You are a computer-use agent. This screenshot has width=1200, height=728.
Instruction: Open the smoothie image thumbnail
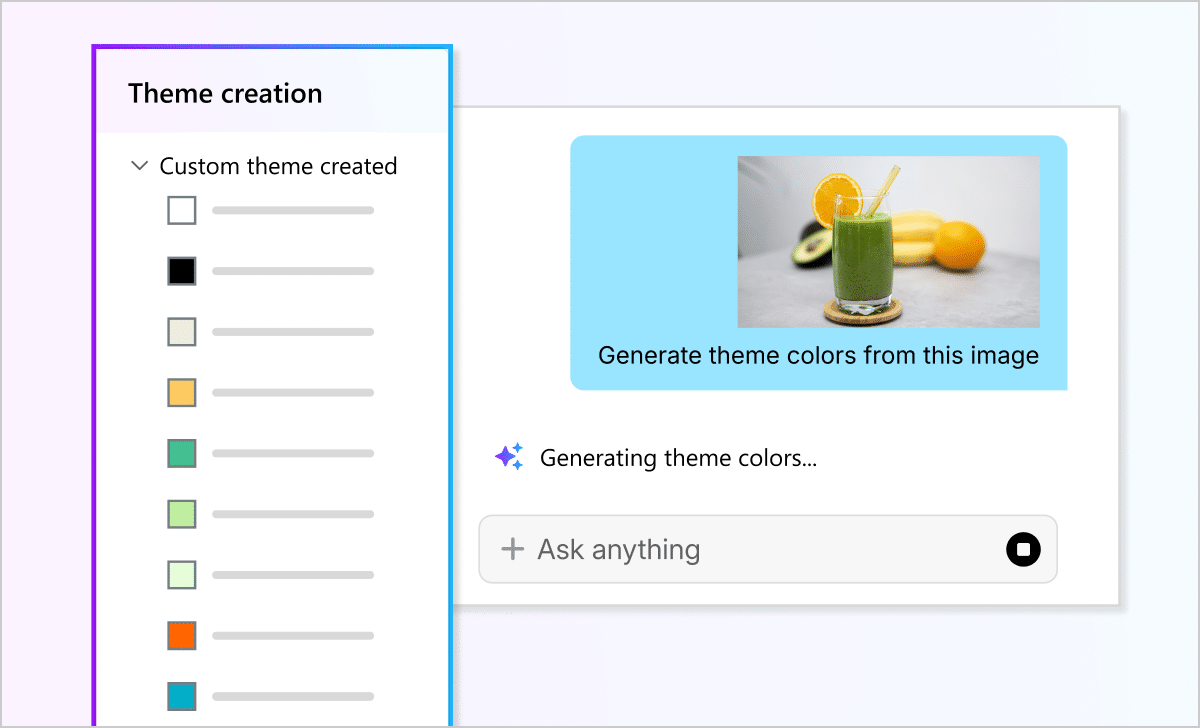coord(888,241)
